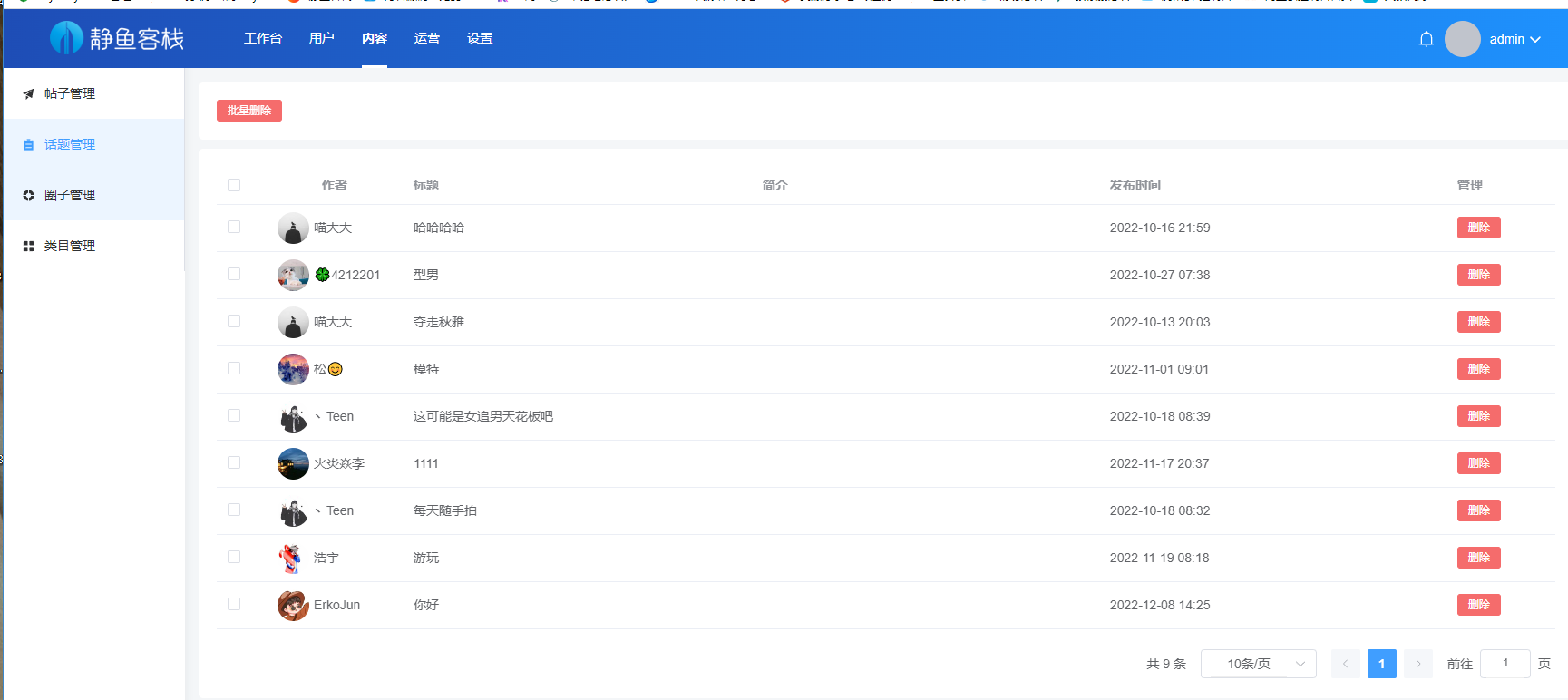This screenshot has height=700, width=1568.
Task: Click ErkoJun's avatar thumbnail
Action: pyautogui.click(x=292, y=606)
